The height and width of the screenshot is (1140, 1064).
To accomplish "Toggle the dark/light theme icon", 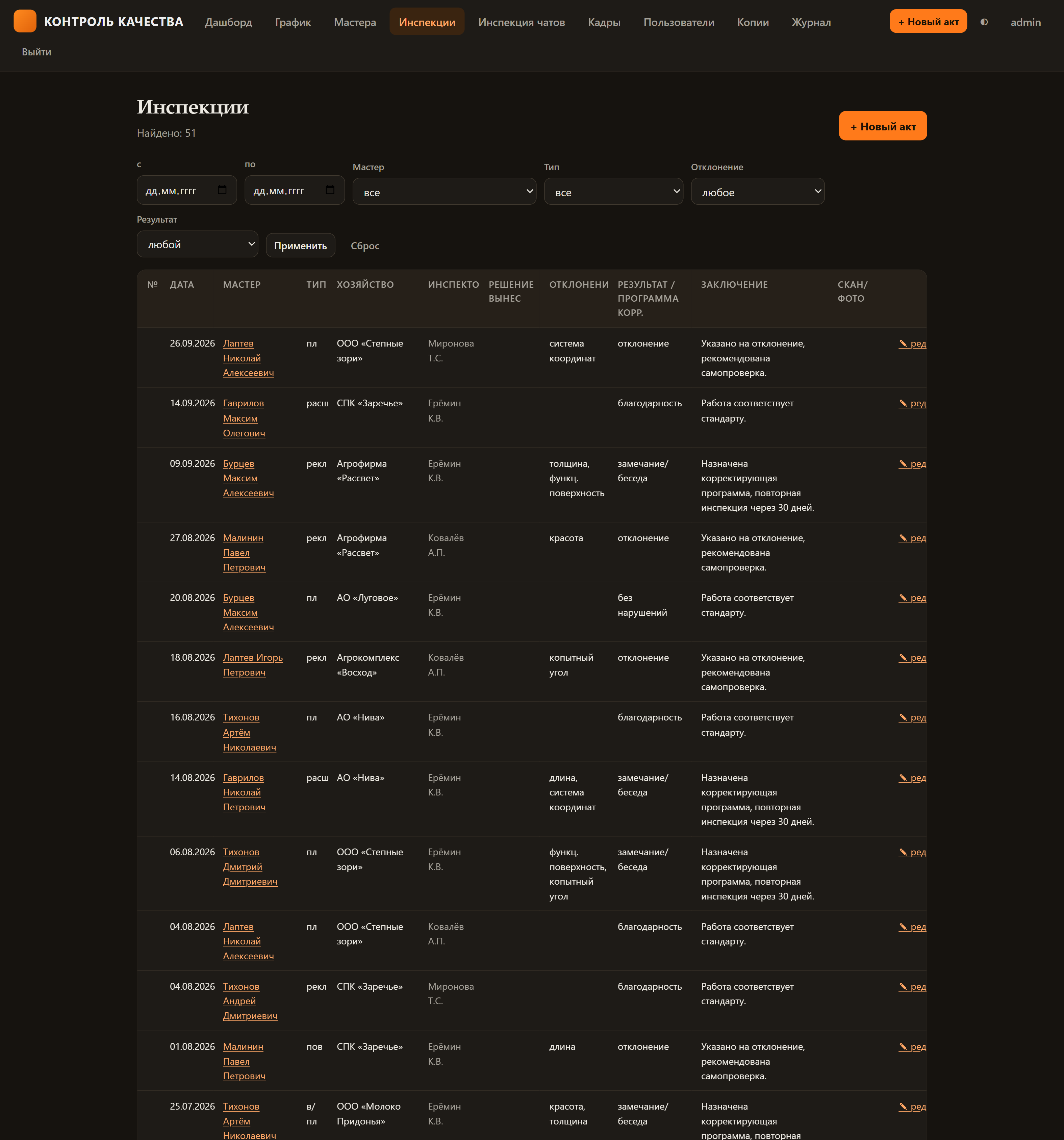I will (984, 22).
